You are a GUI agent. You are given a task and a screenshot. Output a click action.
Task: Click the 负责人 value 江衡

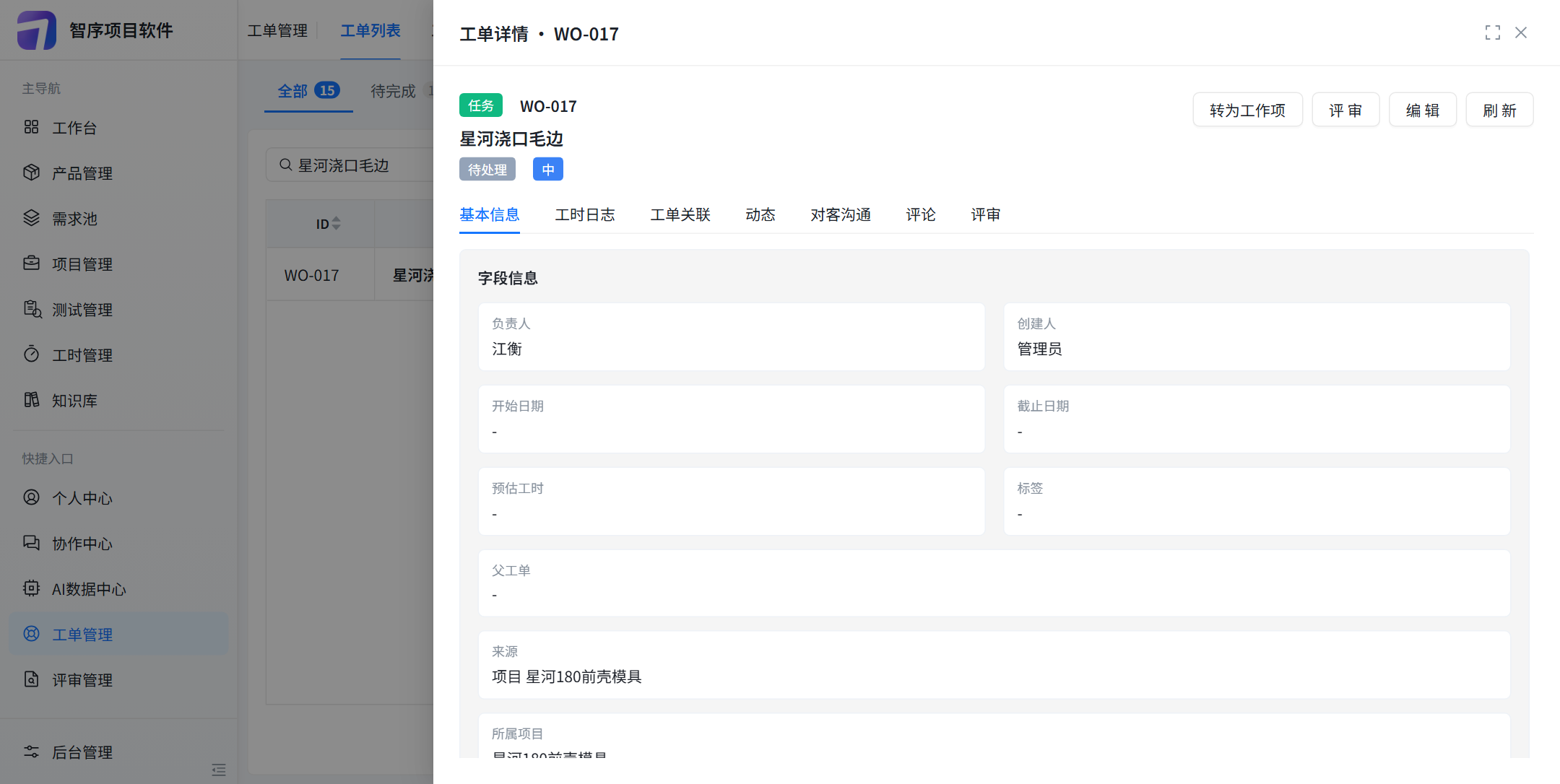coord(507,349)
